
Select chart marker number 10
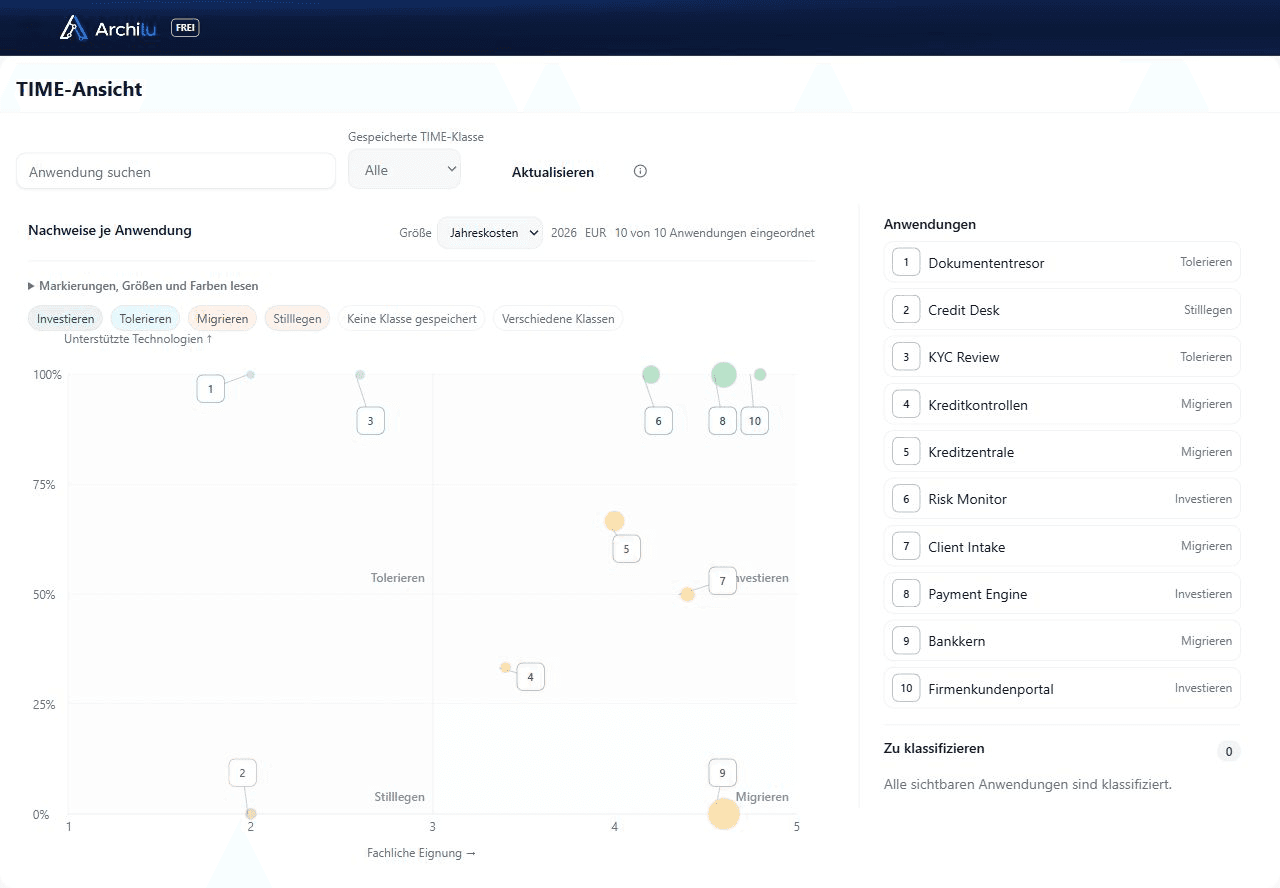pos(754,421)
